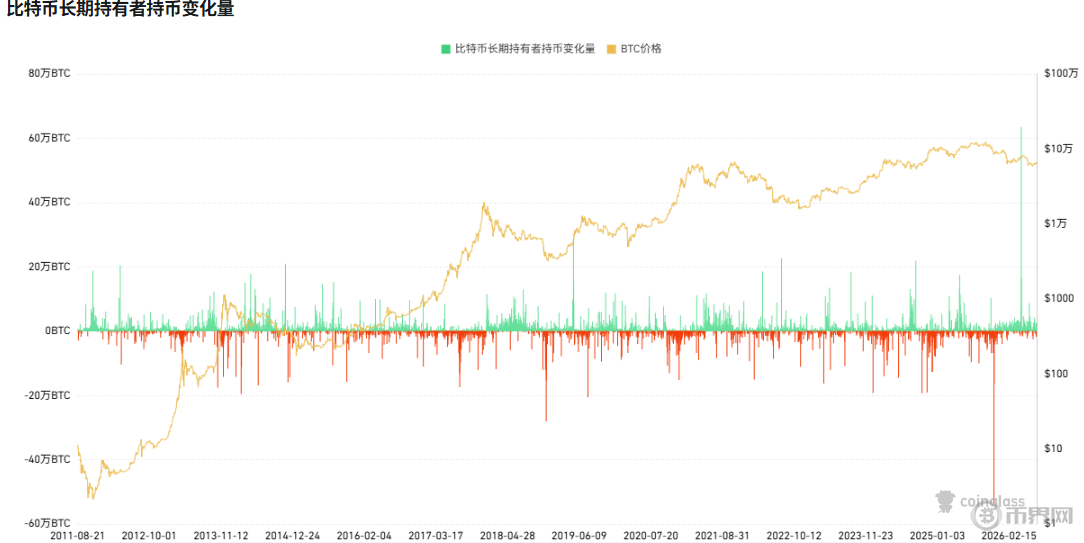
Task: Hide the 比特币长期持有者持币变化量 series label
Action: click(x=525, y=49)
